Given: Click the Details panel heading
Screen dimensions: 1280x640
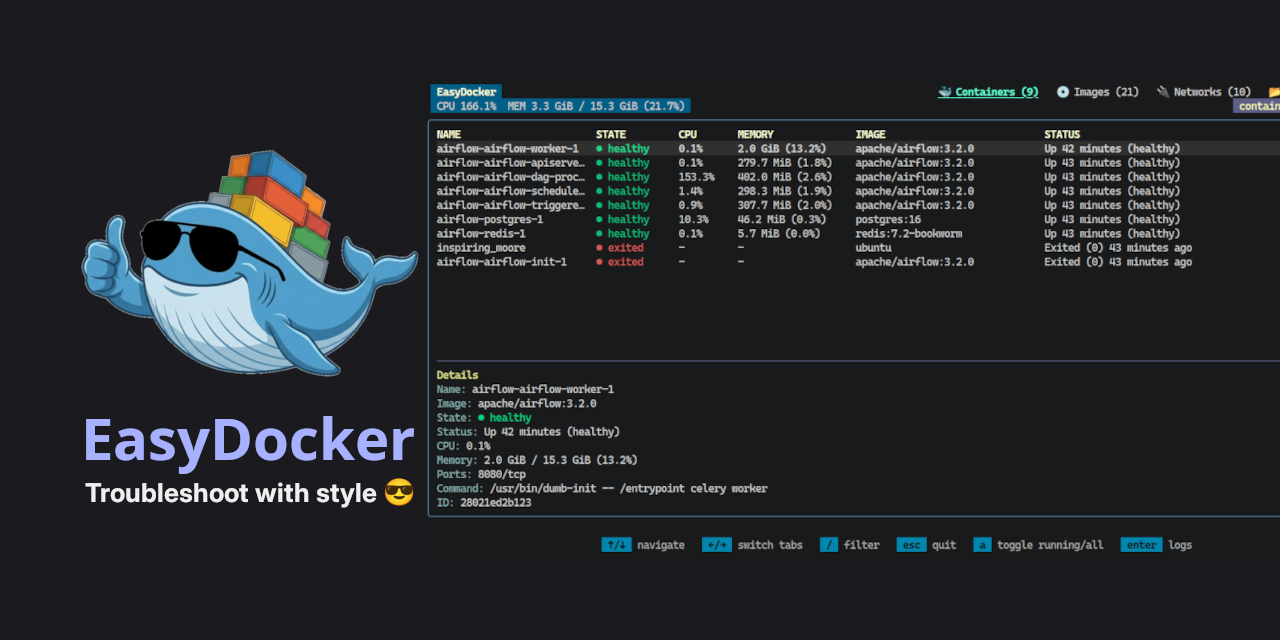Looking at the screenshot, I should [x=457, y=375].
